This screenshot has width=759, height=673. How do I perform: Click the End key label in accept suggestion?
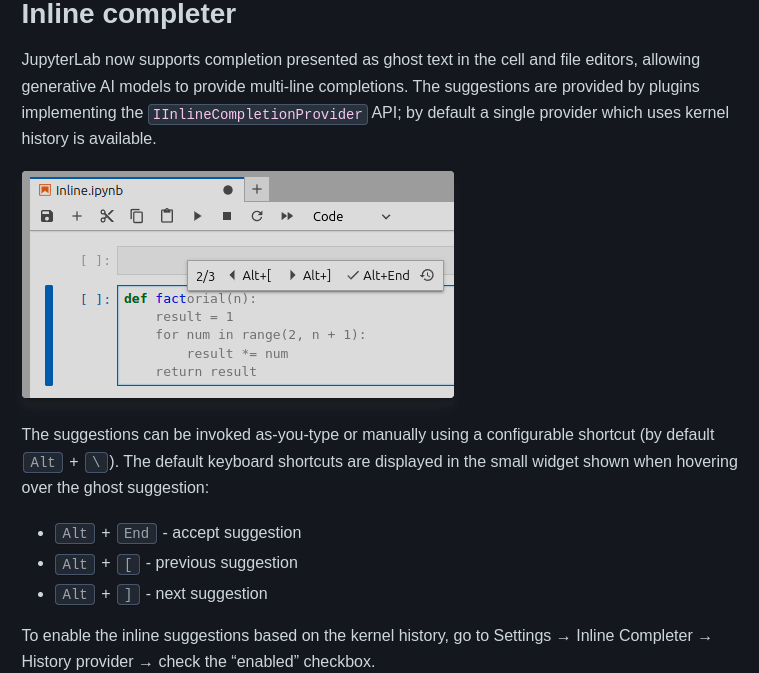point(137,533)
